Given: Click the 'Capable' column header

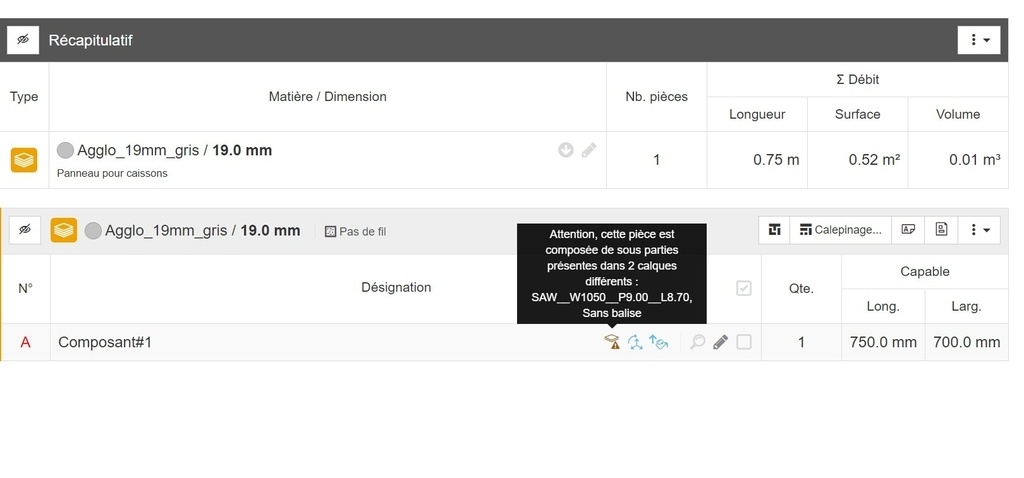Looking at the screenshot, I should (925, 272).
